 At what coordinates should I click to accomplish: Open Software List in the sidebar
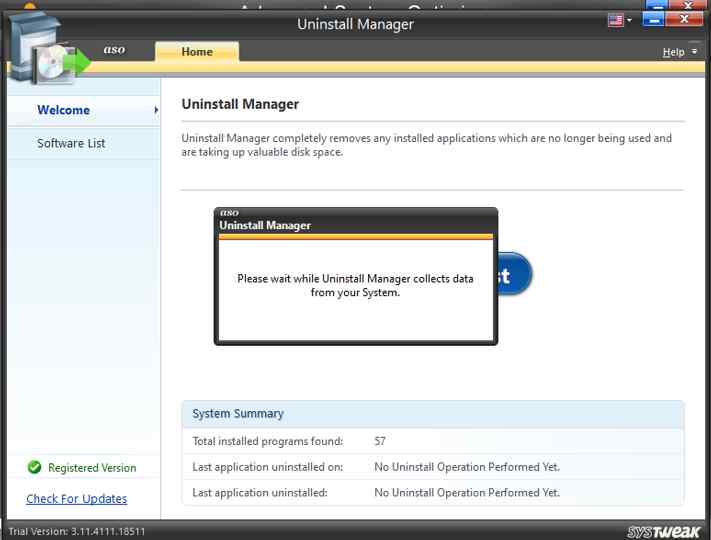[71, 143]
